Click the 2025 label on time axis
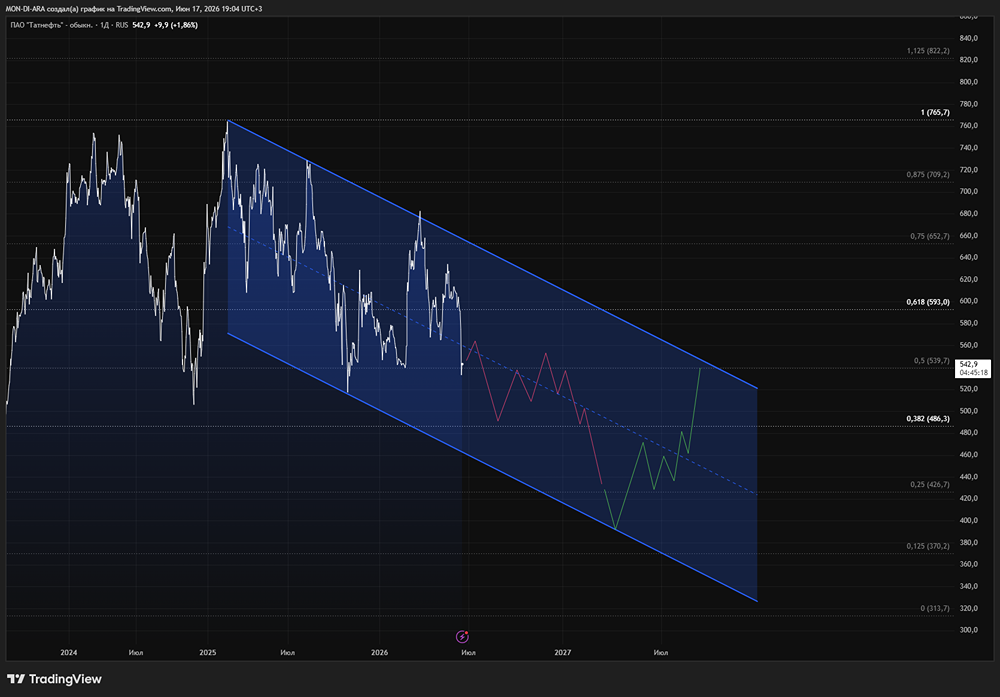This screenshot has height=697, width=1000. [208, 652]
